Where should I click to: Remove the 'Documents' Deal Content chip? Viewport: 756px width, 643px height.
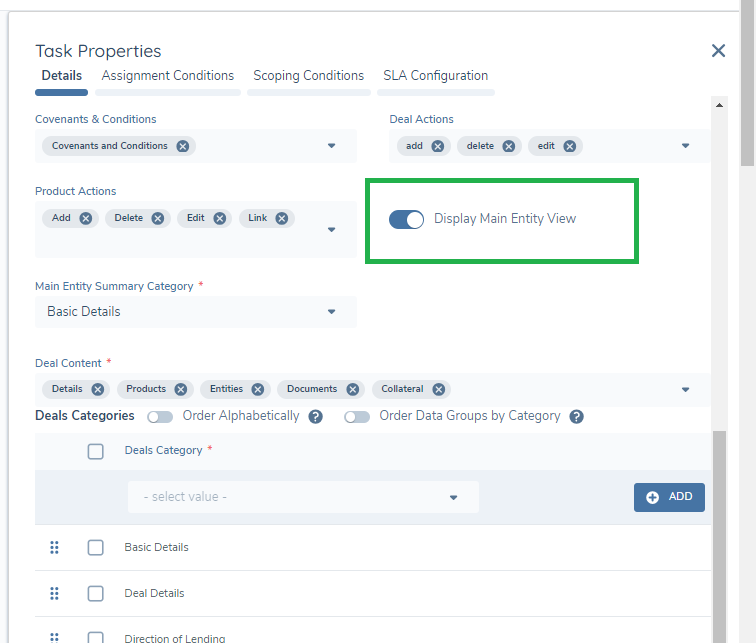click(352, 389)
